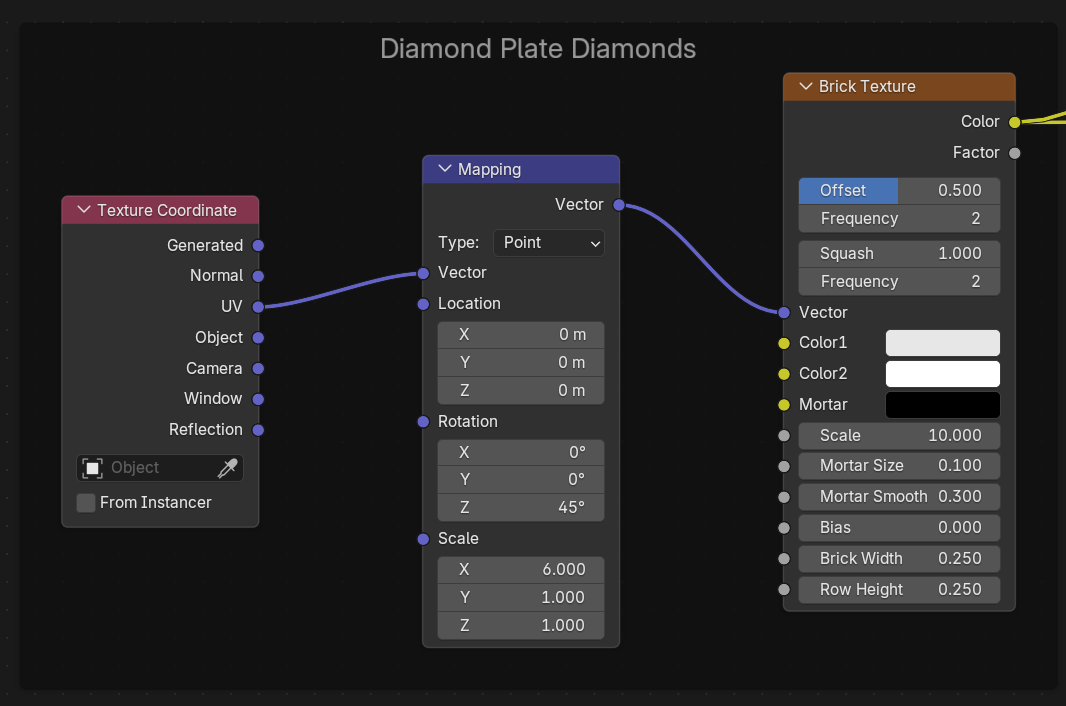
Task: Collapse the Texture Coordinate node
Action: tap(84, 210)
